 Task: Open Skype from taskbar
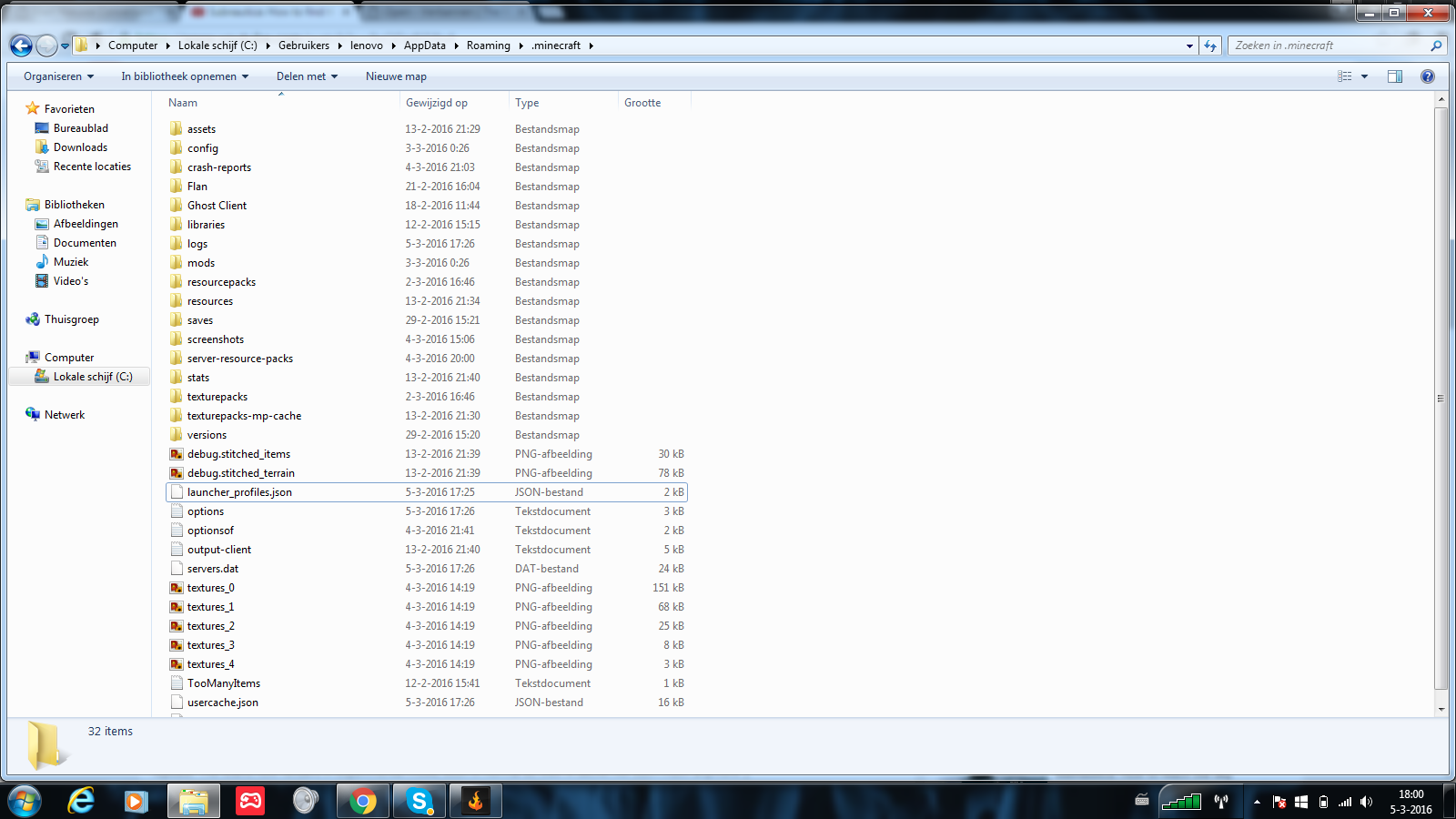click(x=419, y=801)
